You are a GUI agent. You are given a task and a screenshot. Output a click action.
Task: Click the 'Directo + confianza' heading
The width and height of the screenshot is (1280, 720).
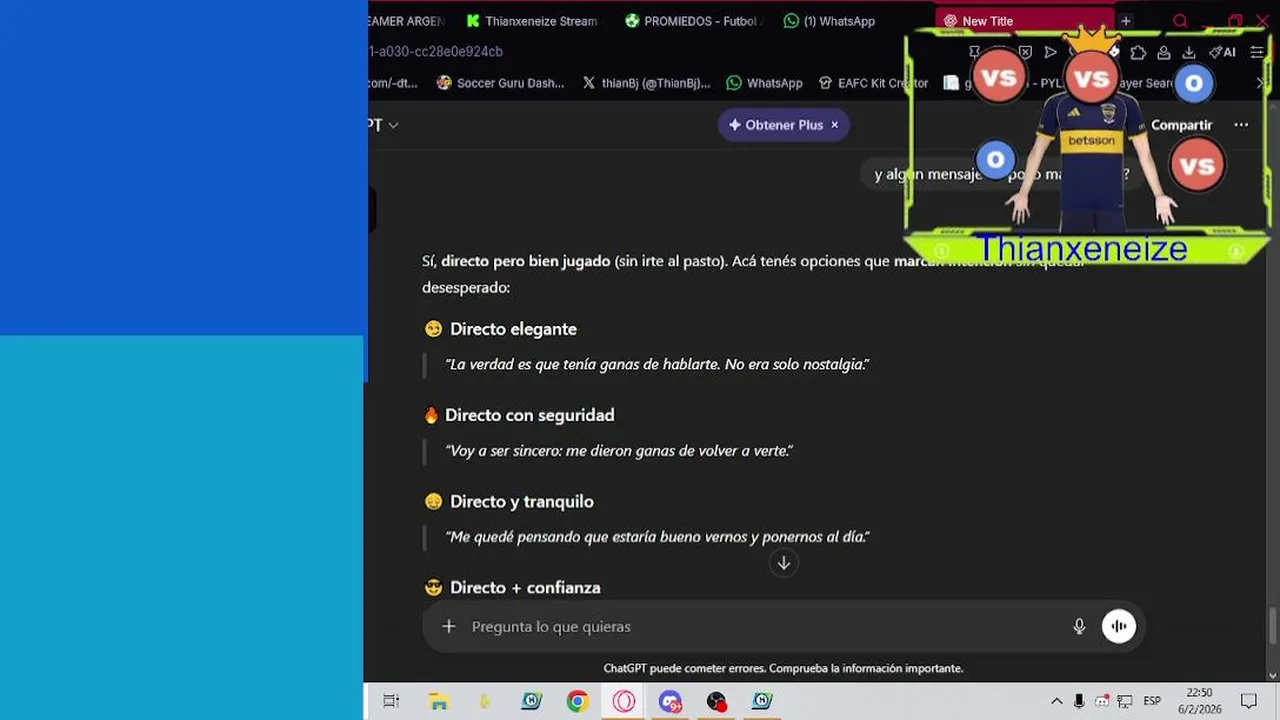(525, 588)
